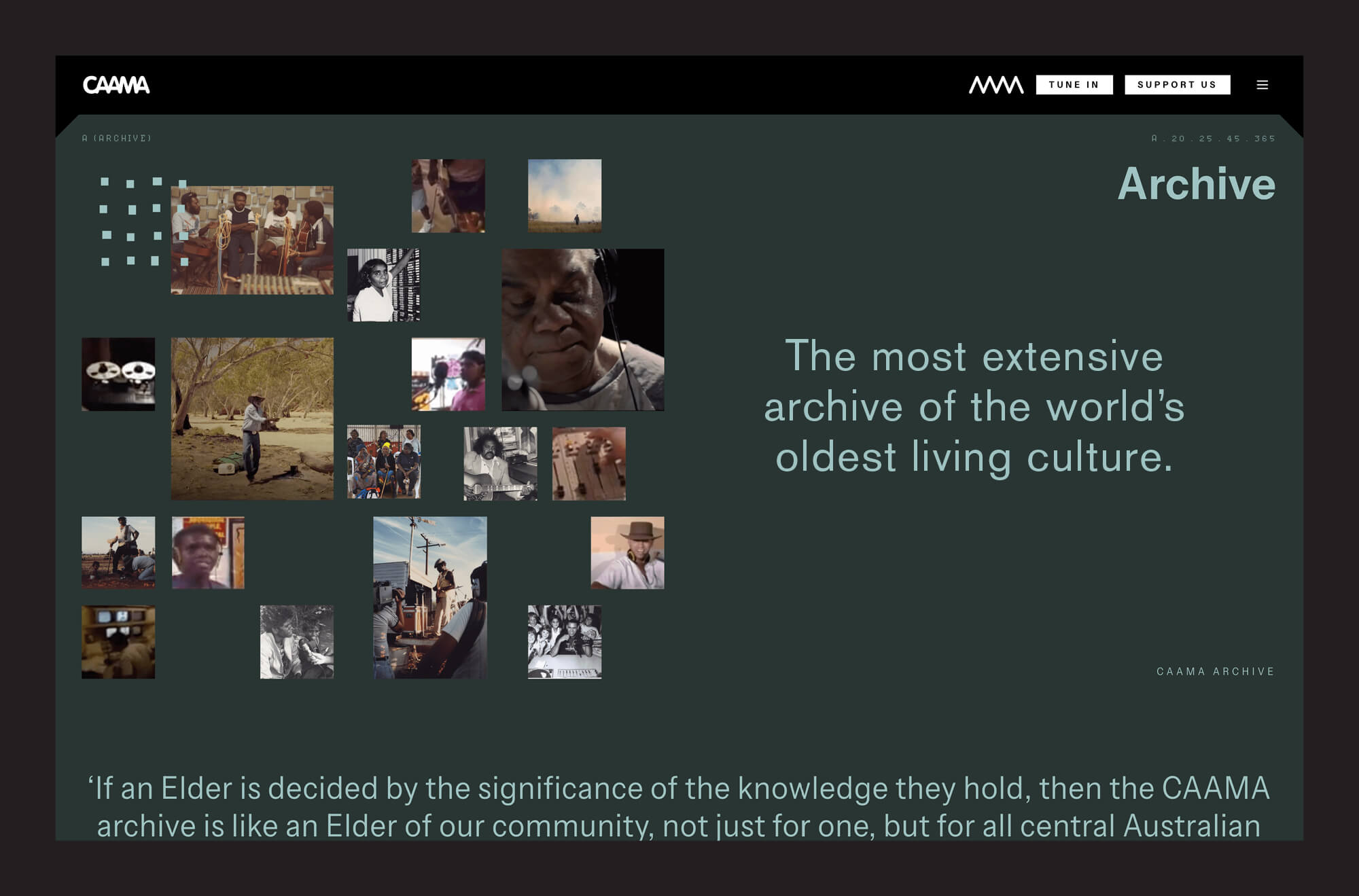
Task: Click the A (ARCHIVE) breadcrumb label
Action: pyautogui.click(x=117, y=139)
